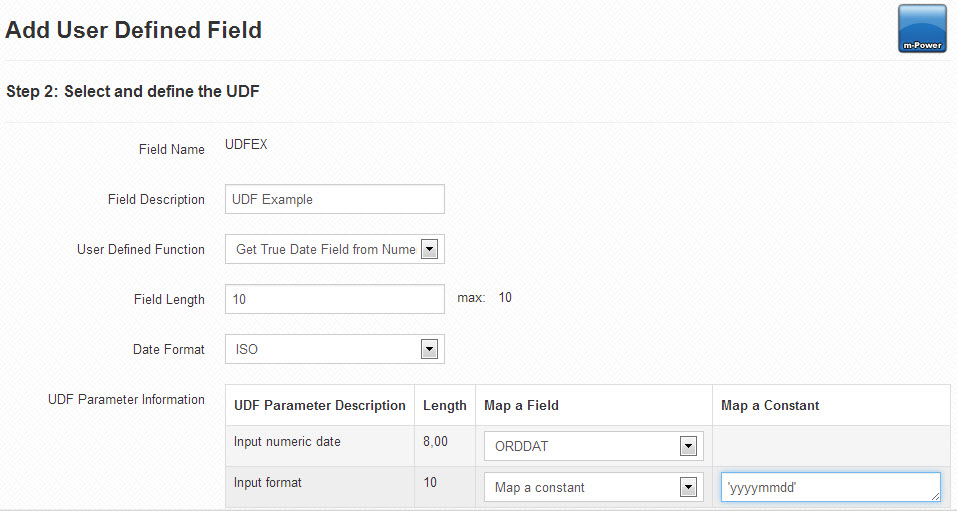Click the 'User Defined Function' label
The image size is (957, 511).
(140, 249)
